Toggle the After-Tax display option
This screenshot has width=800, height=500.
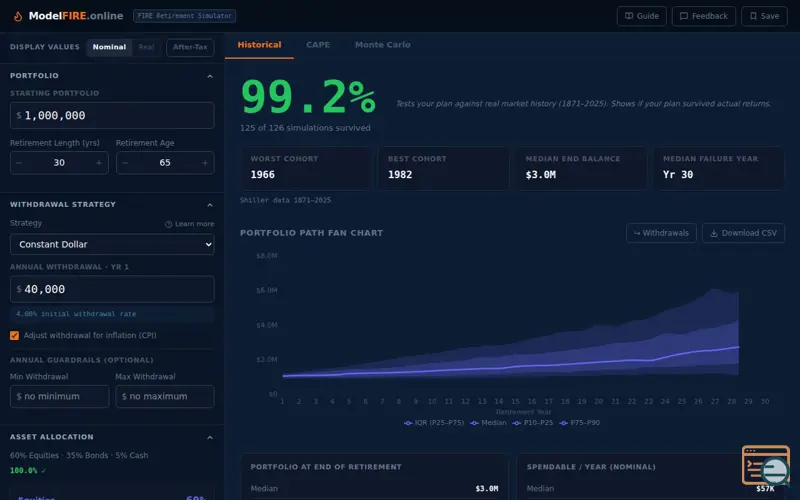190,47
